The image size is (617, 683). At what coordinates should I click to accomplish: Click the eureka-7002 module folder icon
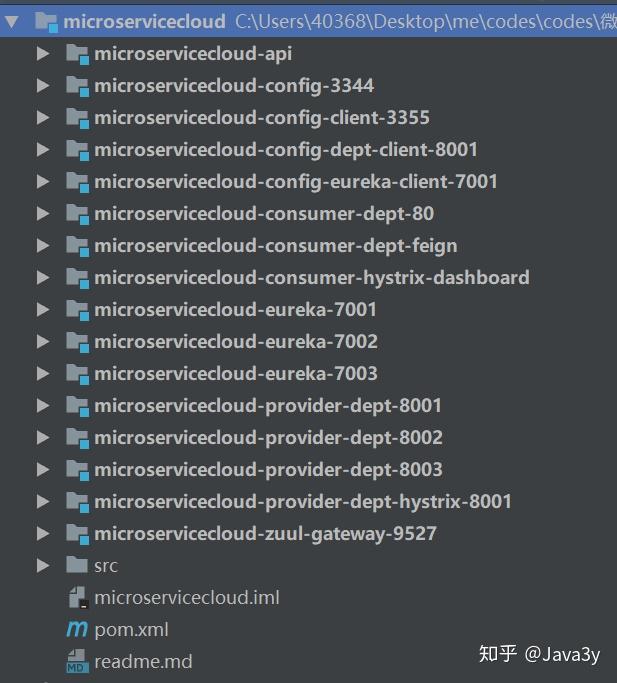78,342
